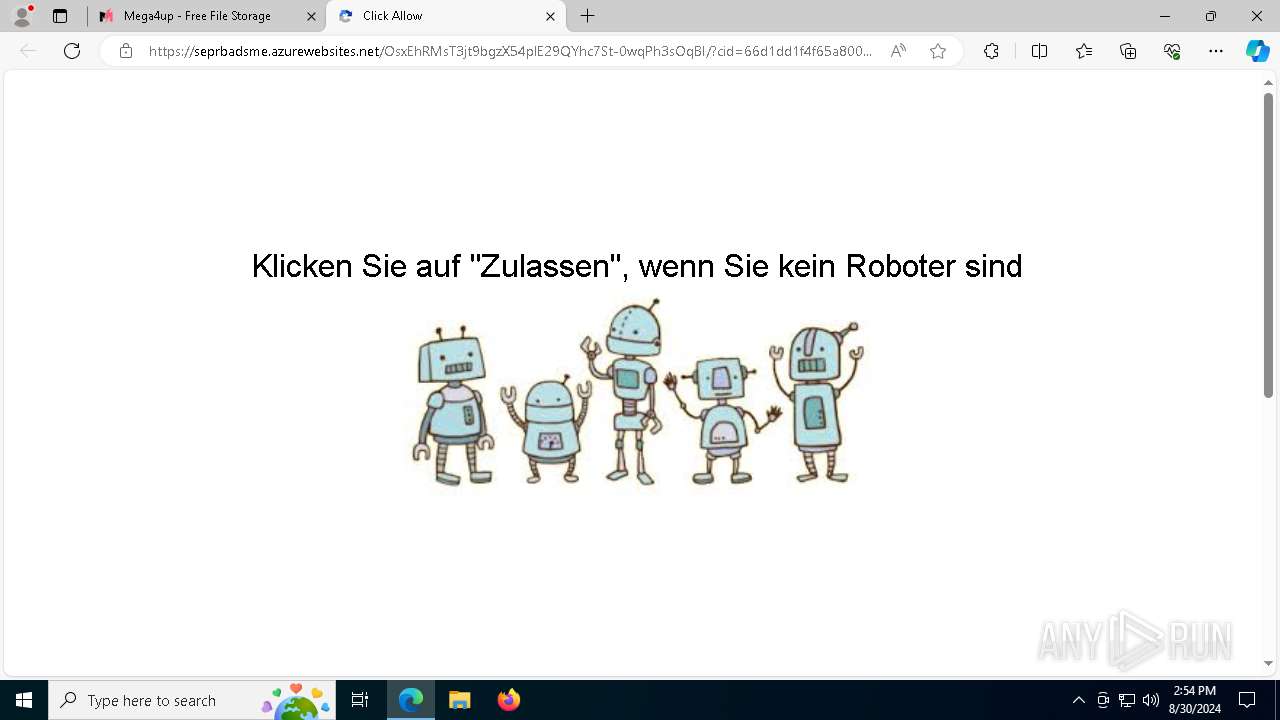The width and height of the screenshot is (1280, 720).
Task: Click the 'Klicken Sie auf Zulassen' heading
Action: [x=637, y=266]
